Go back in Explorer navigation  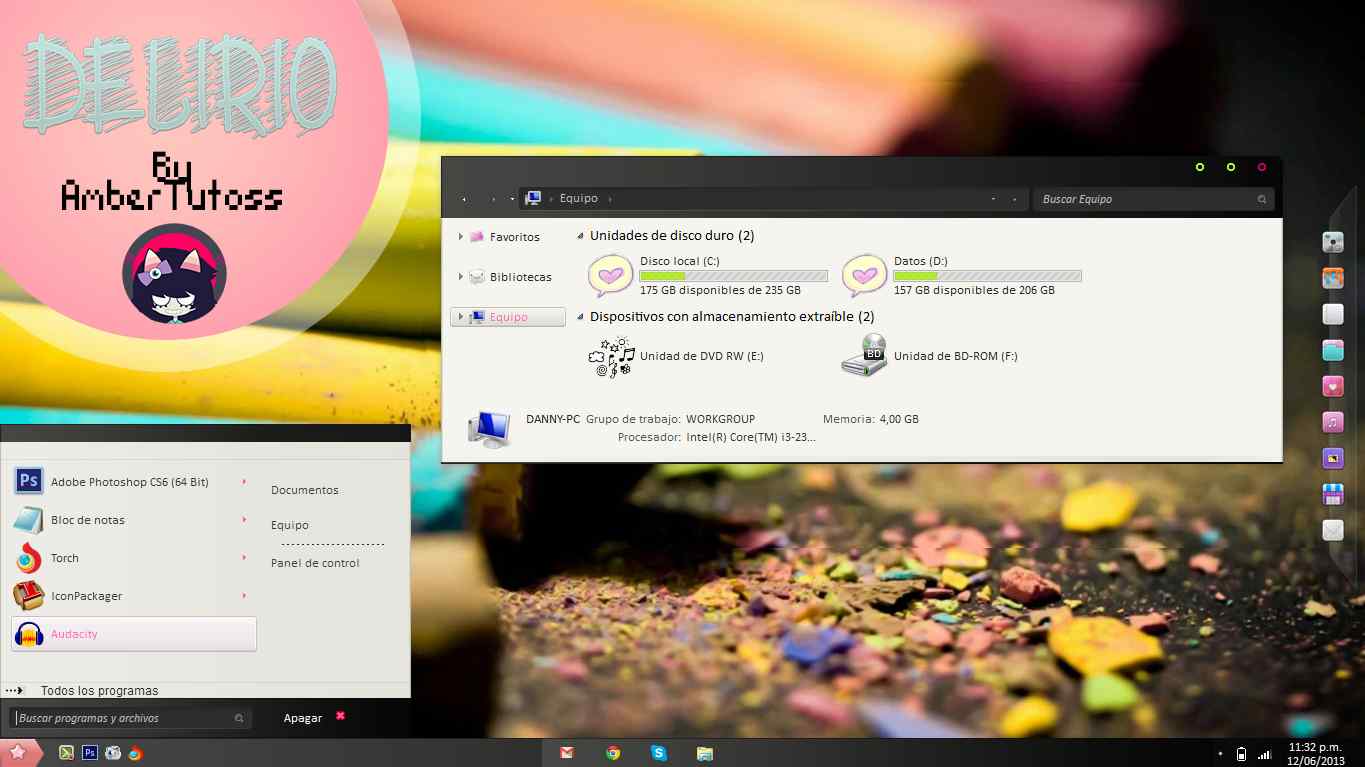[x=464, y=199]
